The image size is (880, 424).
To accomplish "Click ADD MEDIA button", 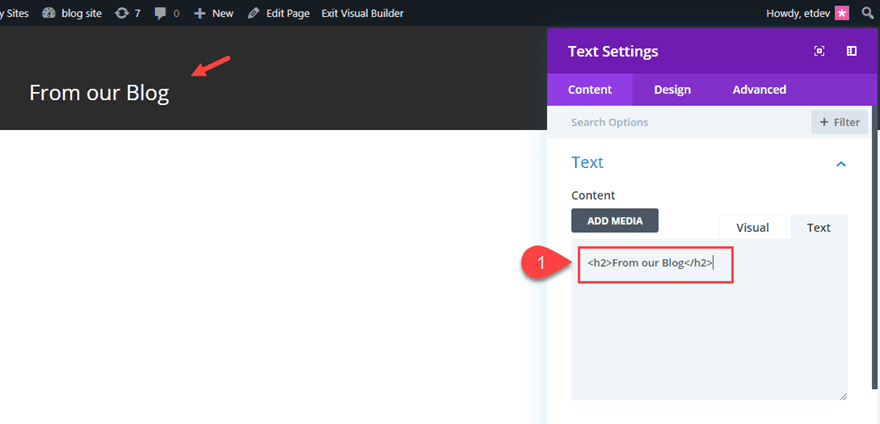I will (x=615, y=221).
